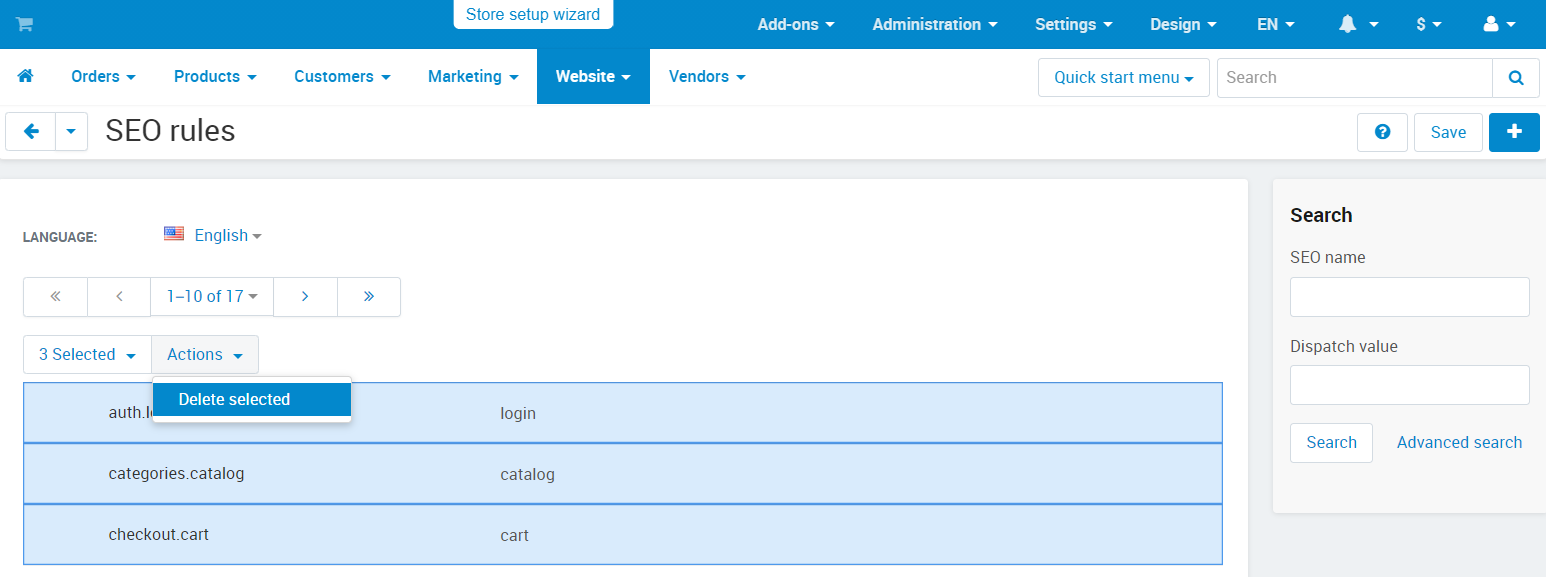Viewport: 1546px width, 577px height.
Task: Open the Vendors menu
Action: pyautogui.click(x=707, y=76)
